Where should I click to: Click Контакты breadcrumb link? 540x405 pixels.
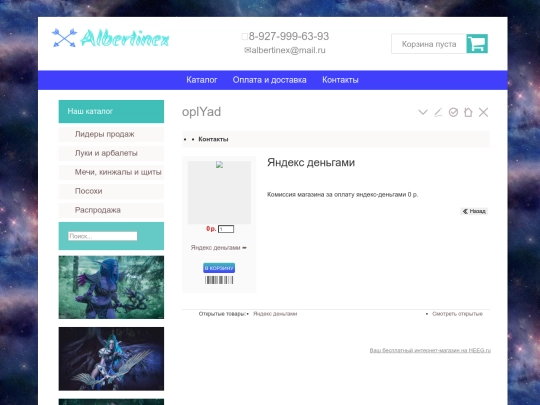pyautogui.click(x=213, y=139)
